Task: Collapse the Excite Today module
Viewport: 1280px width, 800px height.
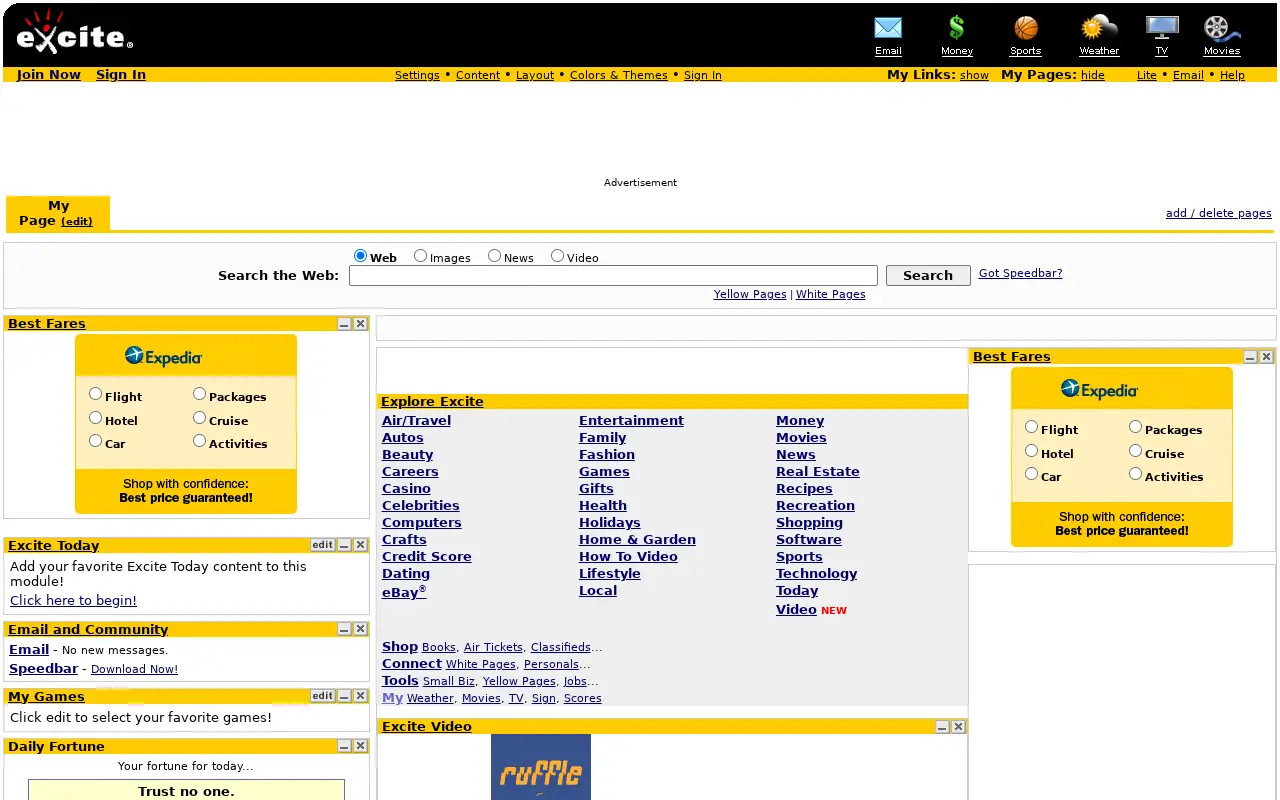Action: click(344, 545)
